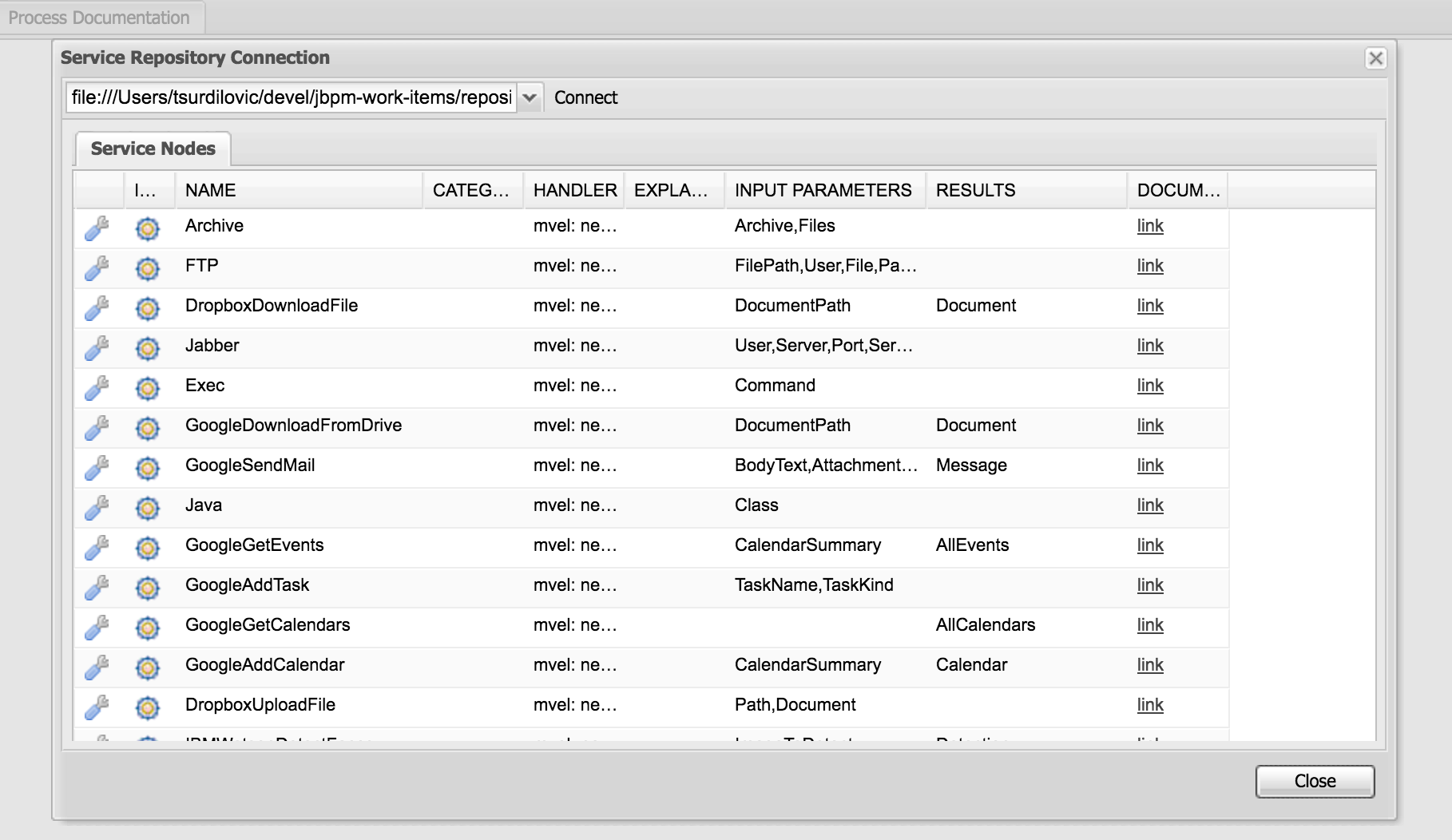Screen dimensions: 1452x840
Task: Install the Jabber service via wrench icon
Action: click(97, 348)
